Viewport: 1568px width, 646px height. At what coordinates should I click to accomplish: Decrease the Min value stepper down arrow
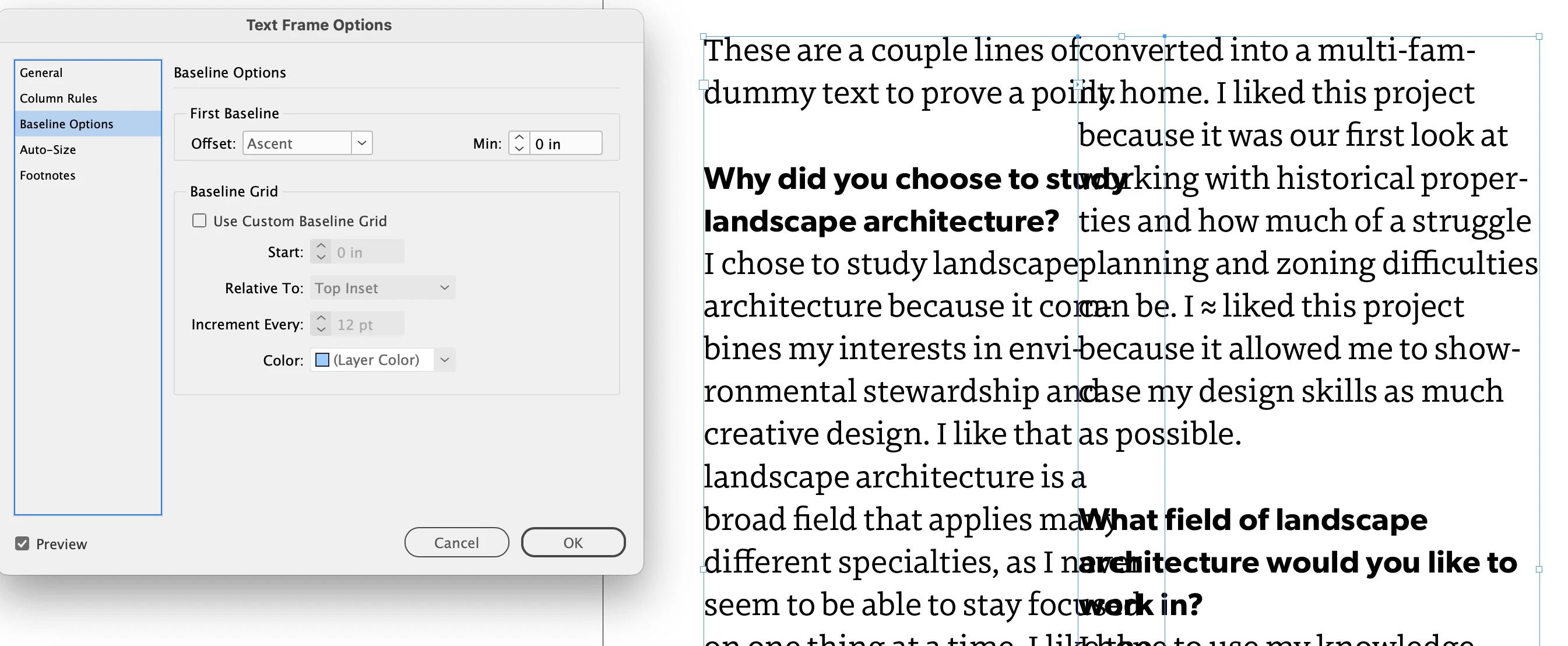pyautogui.click(x=519, y=149)
